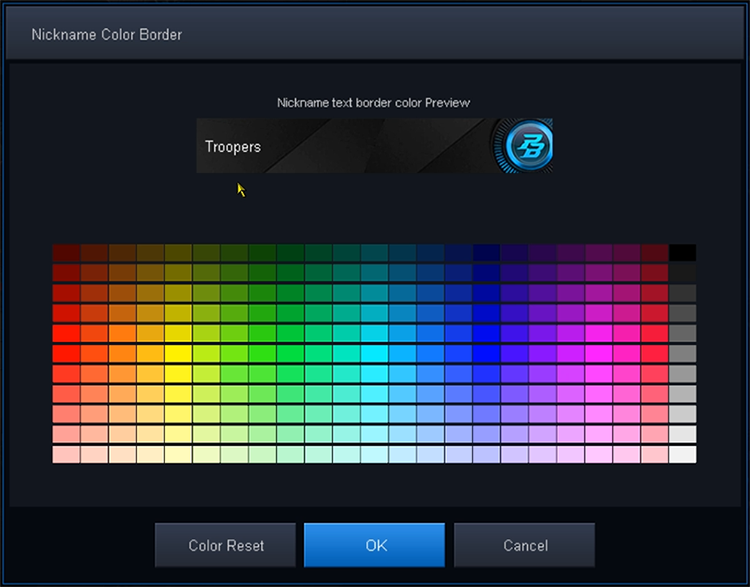Choose the palest cyan swatch in bottom row
Viewport: 750px width, 587px height.
tap(375, 454)
